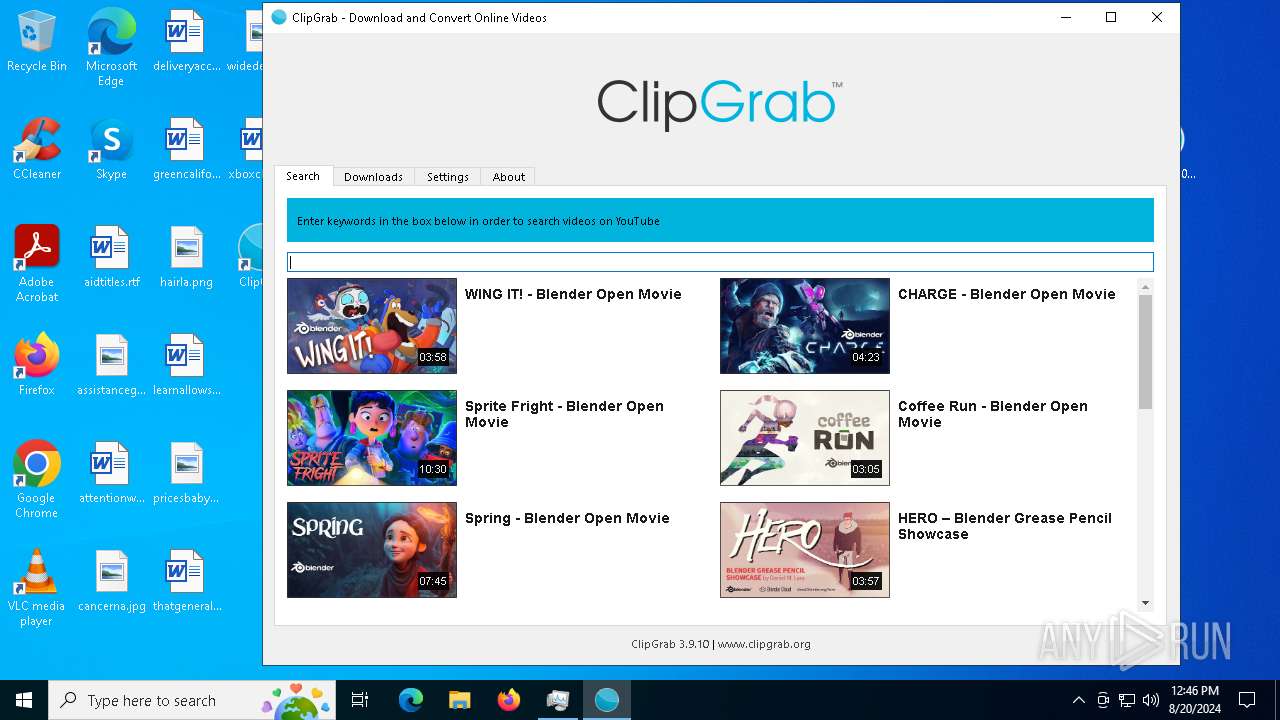1280x720 pixels.
Task: Click the Windows taskbar search box
Action: point(193,700)
